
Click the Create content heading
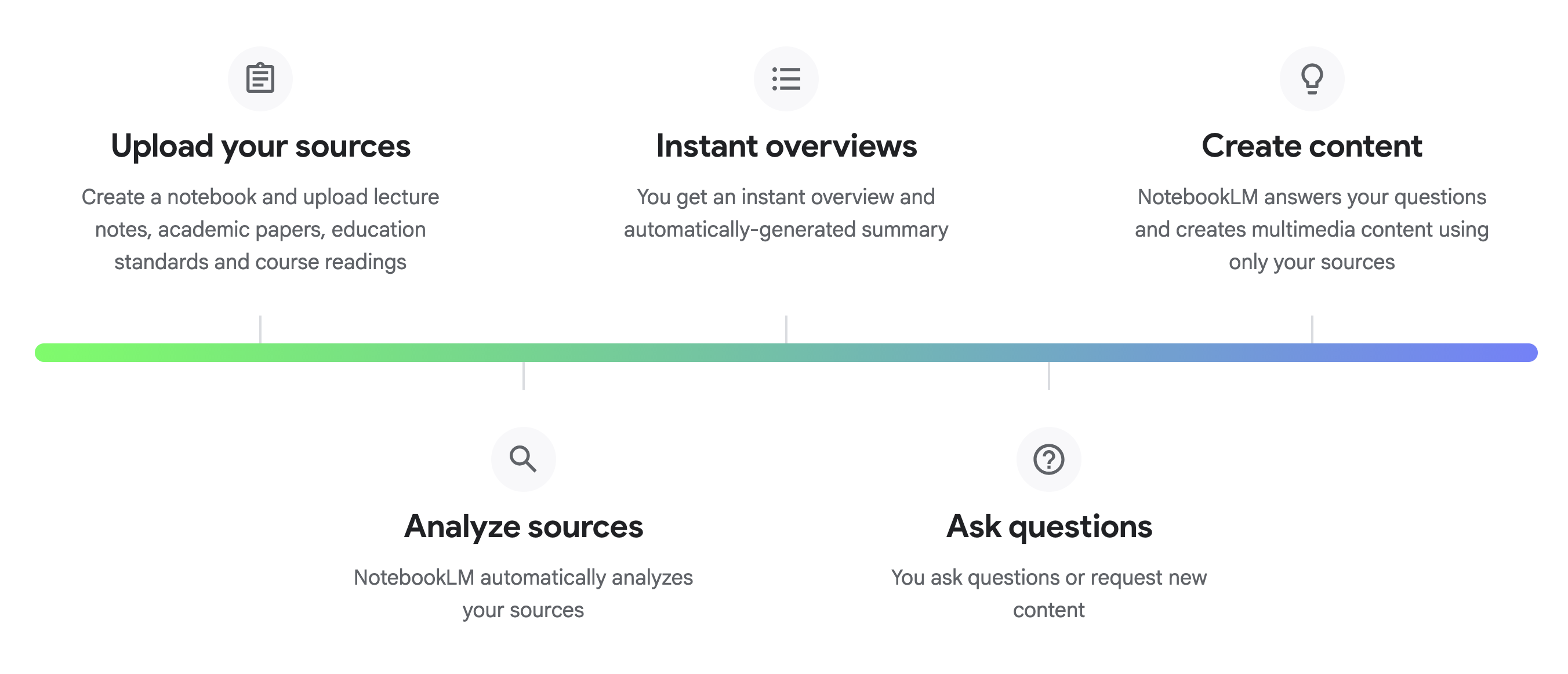point(1312,146)
